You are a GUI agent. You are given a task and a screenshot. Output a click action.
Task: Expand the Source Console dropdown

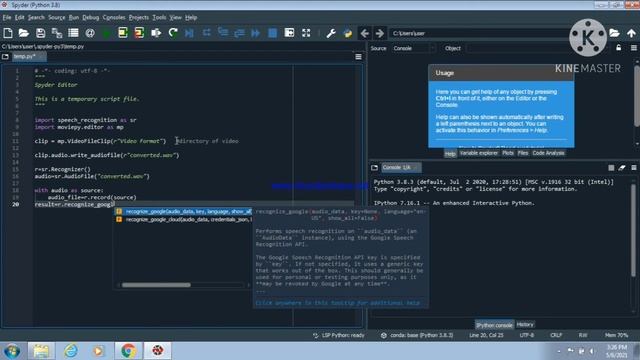pyautogui.click(x=413, y=48)
